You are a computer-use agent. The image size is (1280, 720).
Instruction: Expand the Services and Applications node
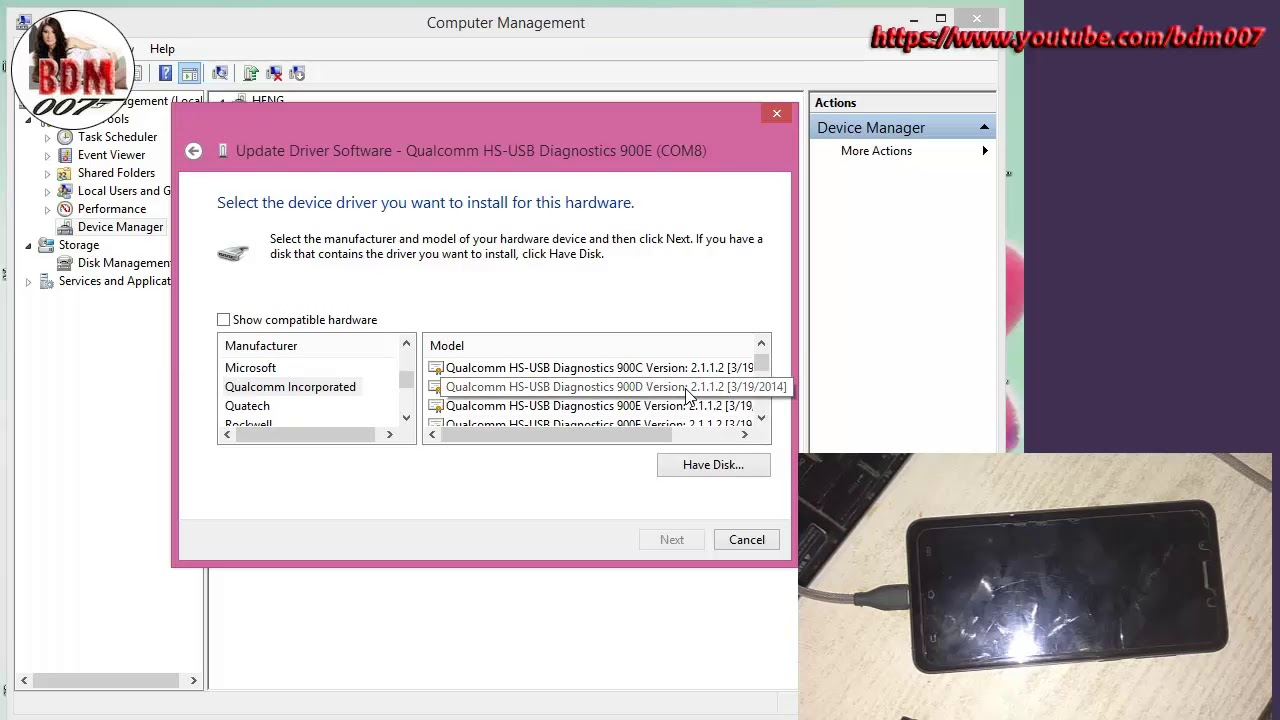[28, 282]
